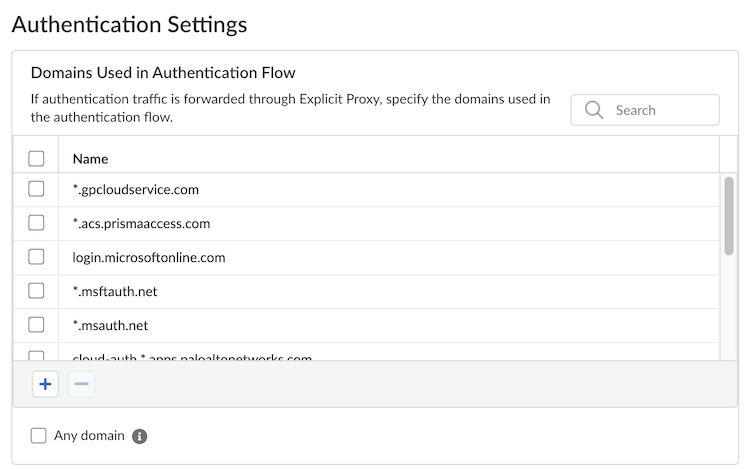
Task: Click the Name column header
Action: pyautogui.click(x=91, y=158)
